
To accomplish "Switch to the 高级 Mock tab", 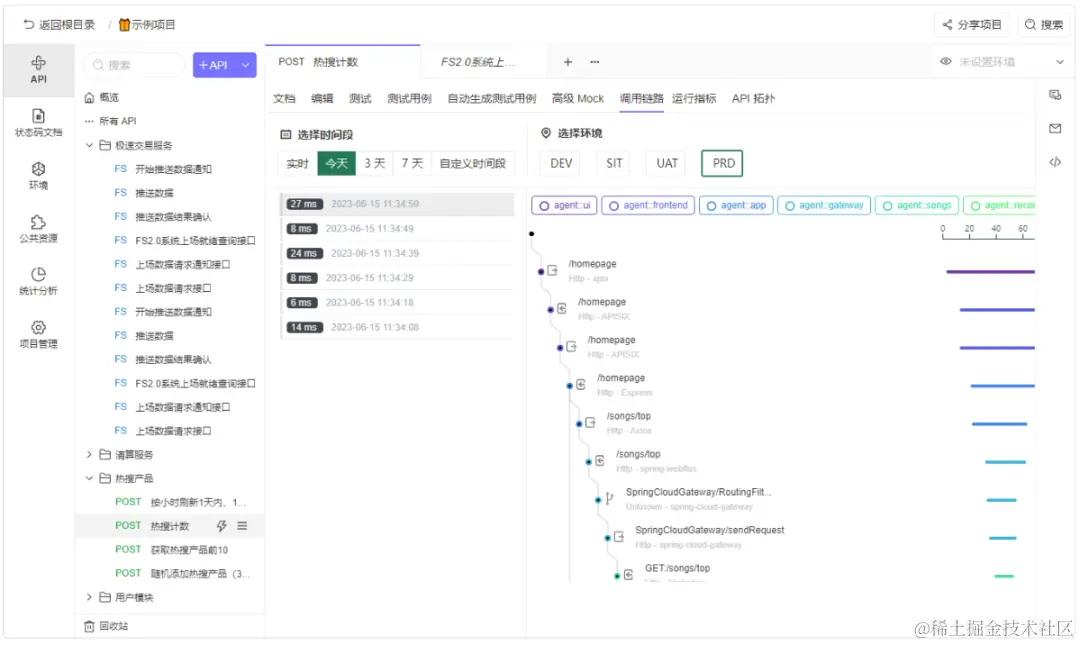I will coord(578,99).
